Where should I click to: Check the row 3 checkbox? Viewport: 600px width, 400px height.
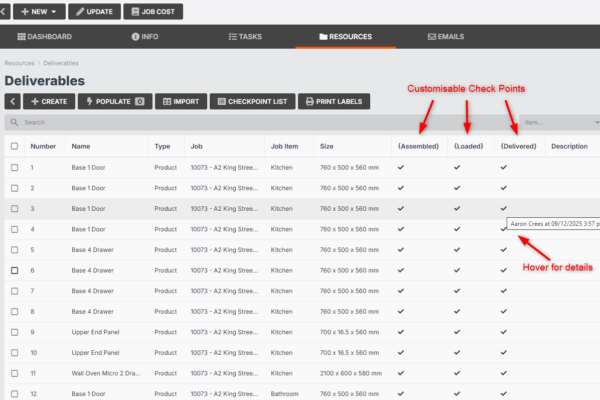(x=15, y=209)
